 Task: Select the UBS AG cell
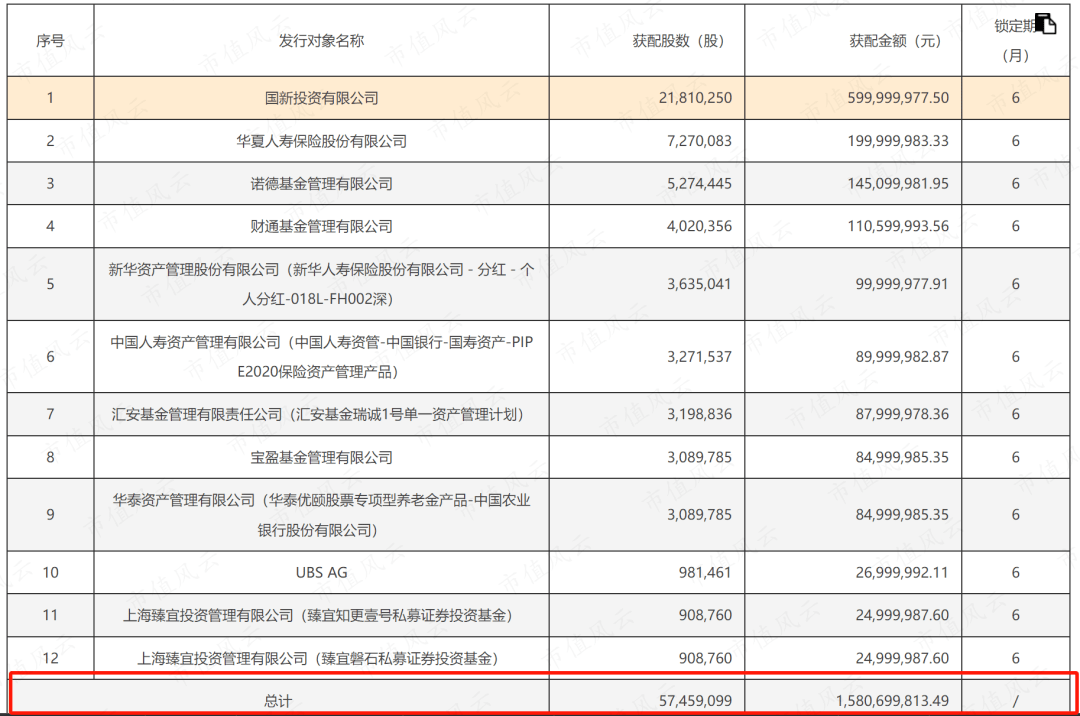tap(322, 572)
